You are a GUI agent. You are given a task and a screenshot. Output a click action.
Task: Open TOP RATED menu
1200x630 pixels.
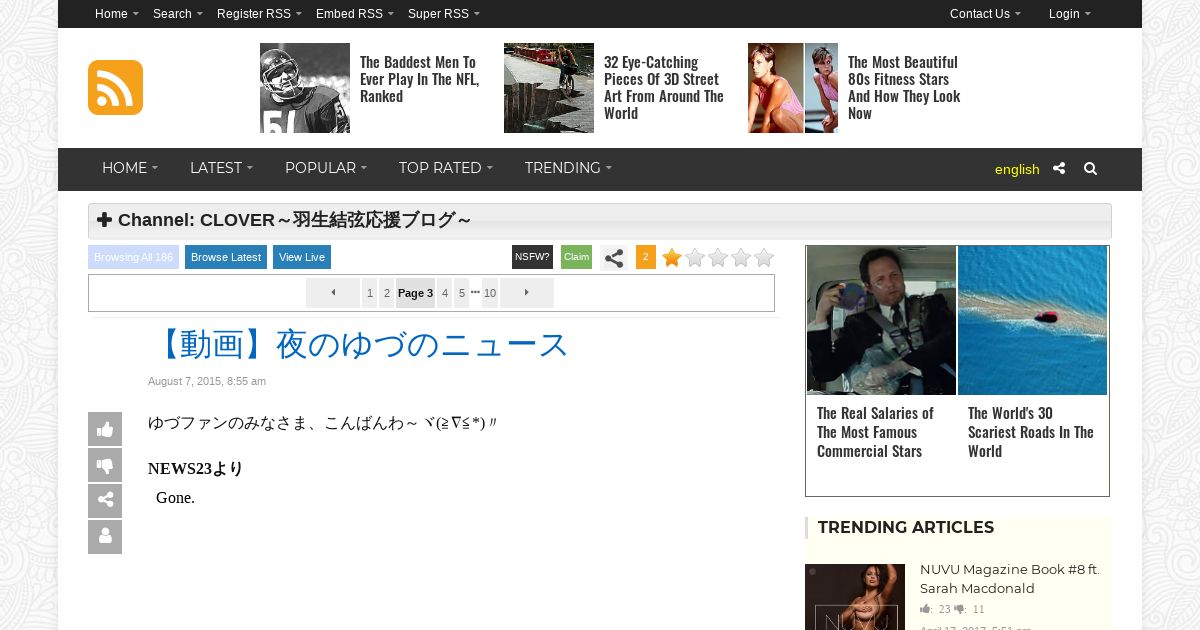pos(446,168)
